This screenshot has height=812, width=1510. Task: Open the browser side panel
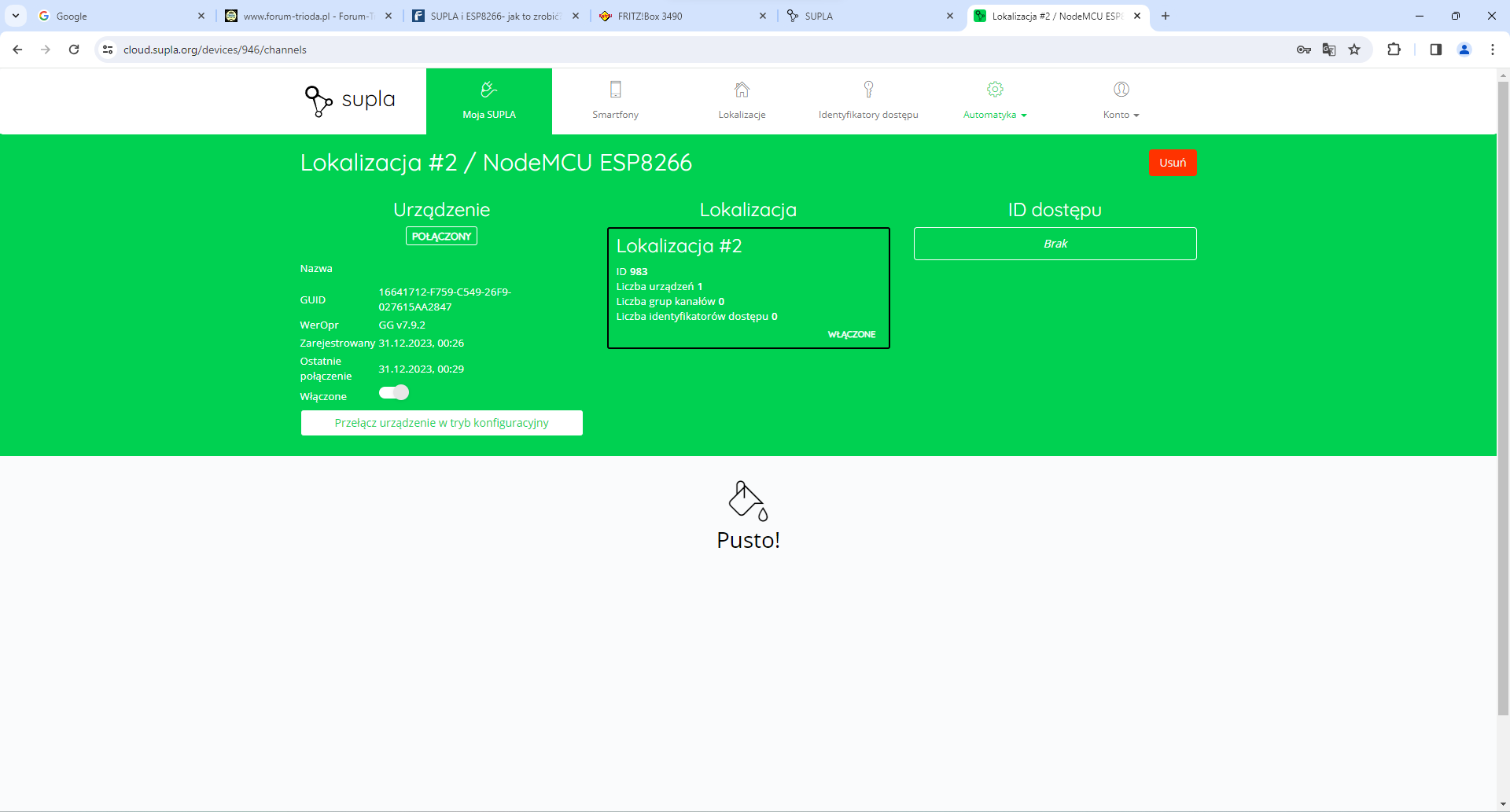[1435, 50]
